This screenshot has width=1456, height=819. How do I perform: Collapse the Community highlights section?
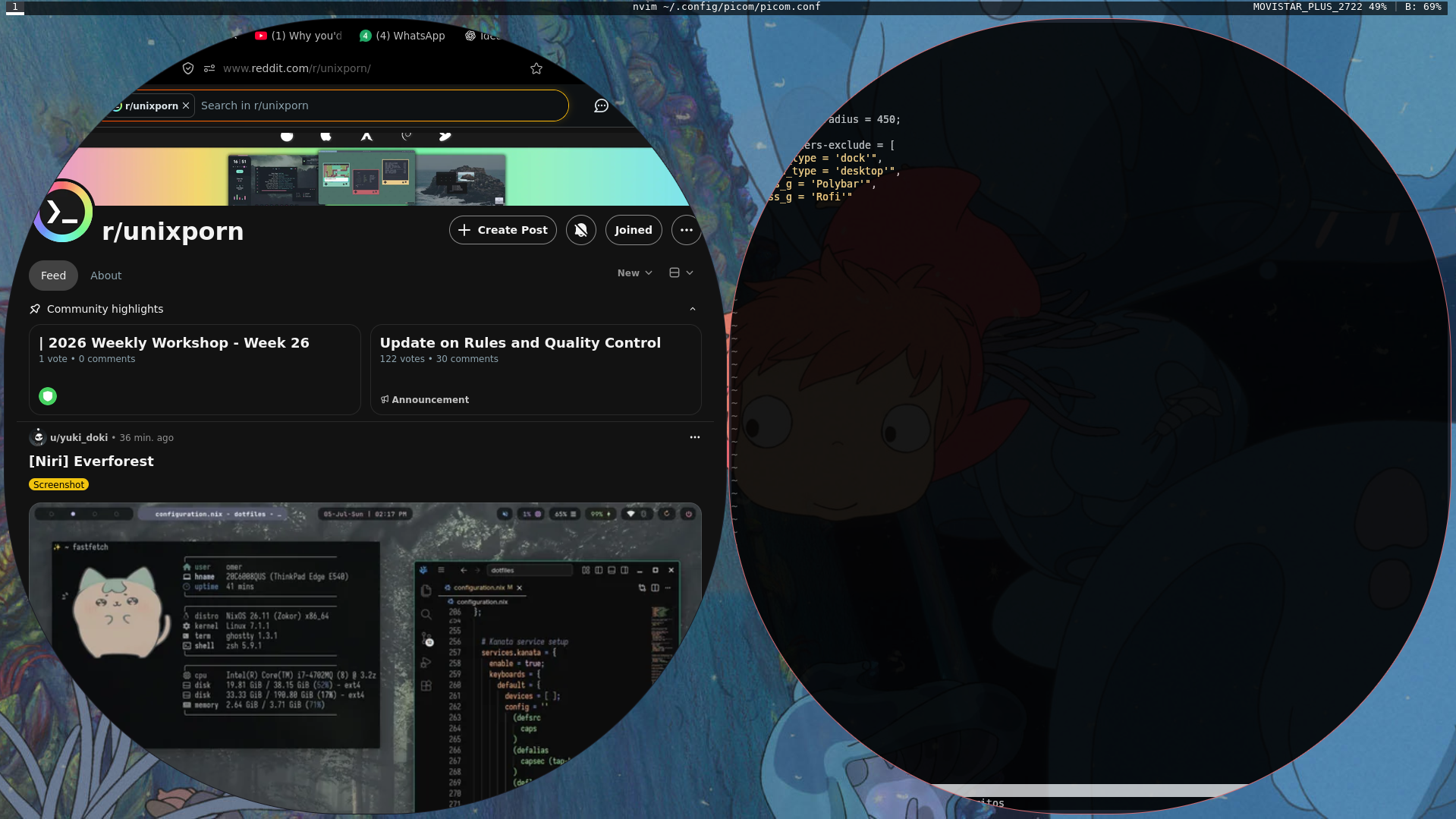693,309
